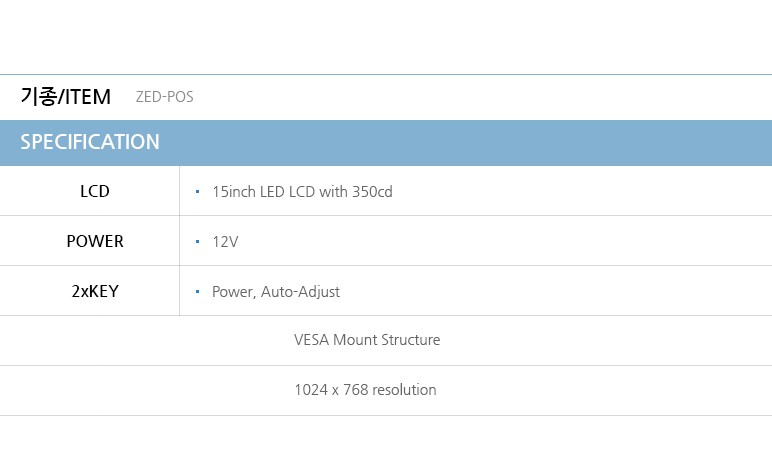Click the word 'VESA'
The image size is (772, 470).
(x=311, y=340)
